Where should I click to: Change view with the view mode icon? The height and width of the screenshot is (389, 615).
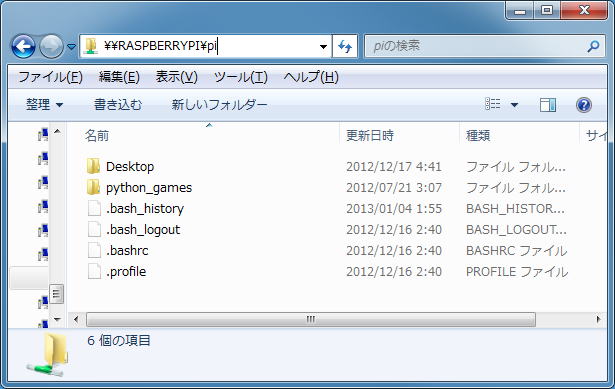(x=493, y=104)
